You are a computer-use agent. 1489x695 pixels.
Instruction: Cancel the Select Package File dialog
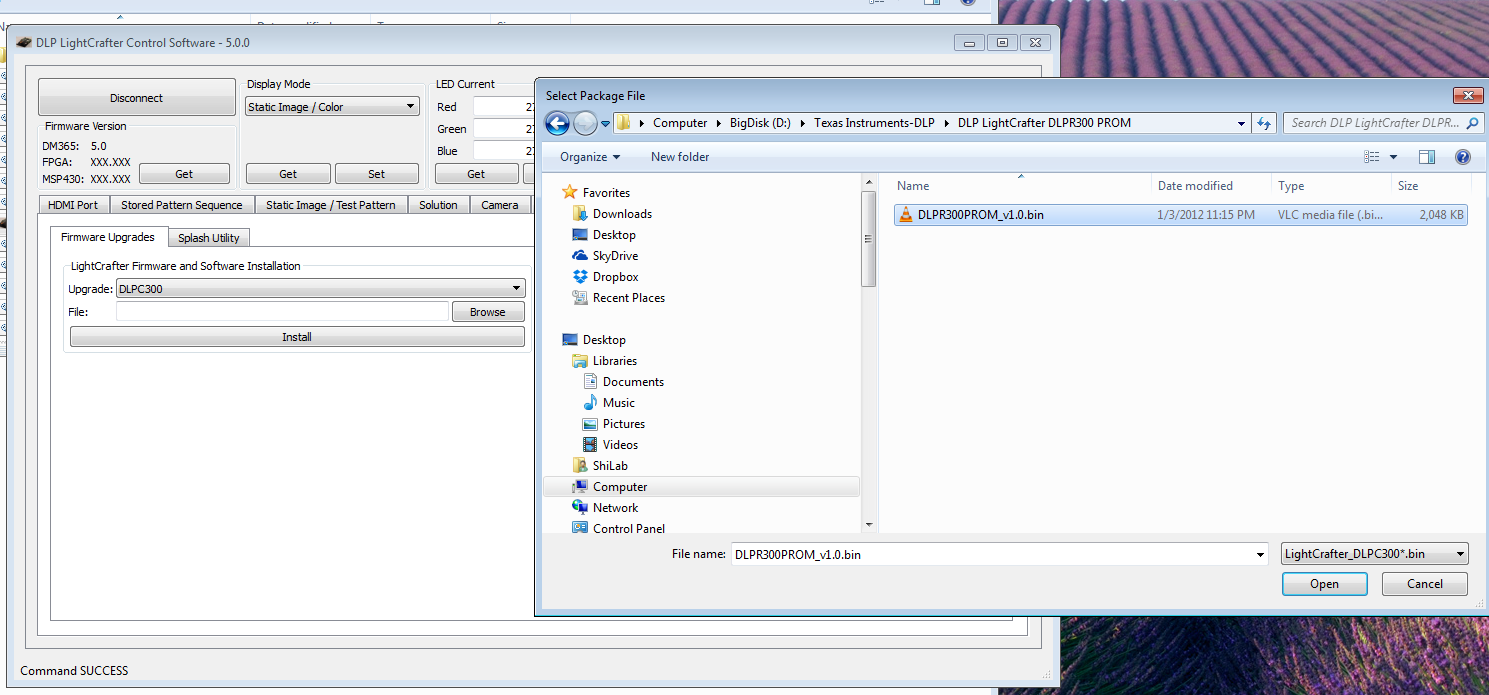pyautogui.click(x=1424, y=584)
